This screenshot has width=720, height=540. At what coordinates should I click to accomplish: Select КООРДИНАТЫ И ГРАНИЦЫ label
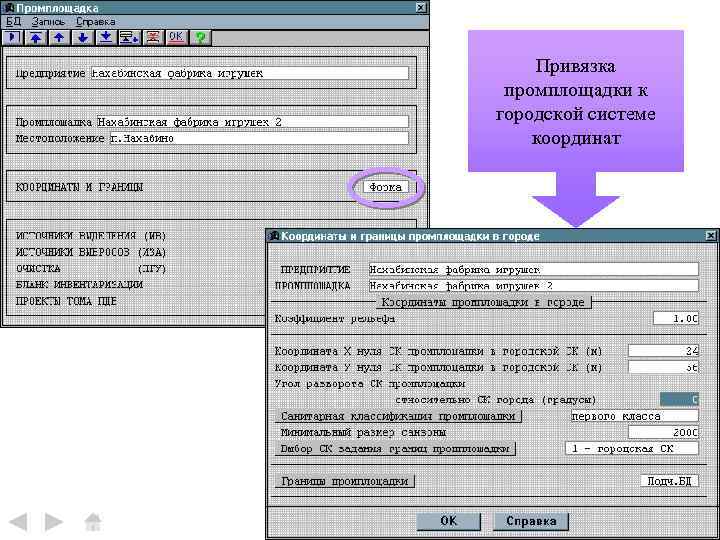[79, 187]
